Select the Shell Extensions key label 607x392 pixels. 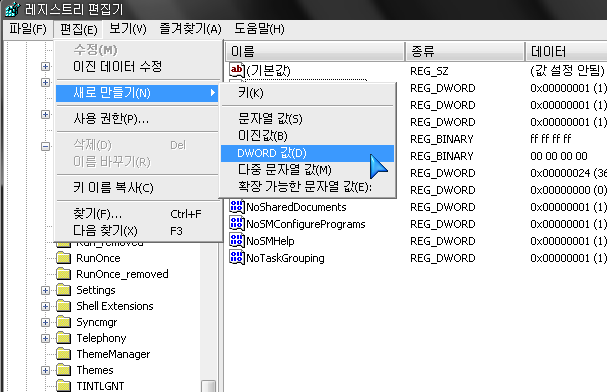115,306
